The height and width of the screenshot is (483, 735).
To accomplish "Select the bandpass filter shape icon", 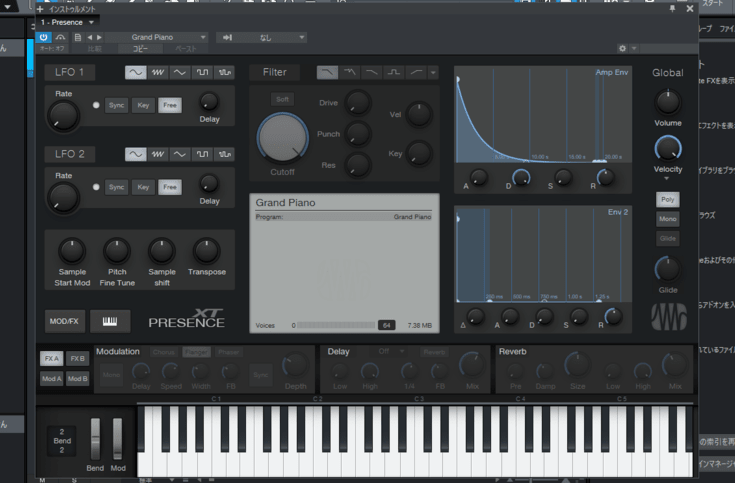I will pos(394,72).
